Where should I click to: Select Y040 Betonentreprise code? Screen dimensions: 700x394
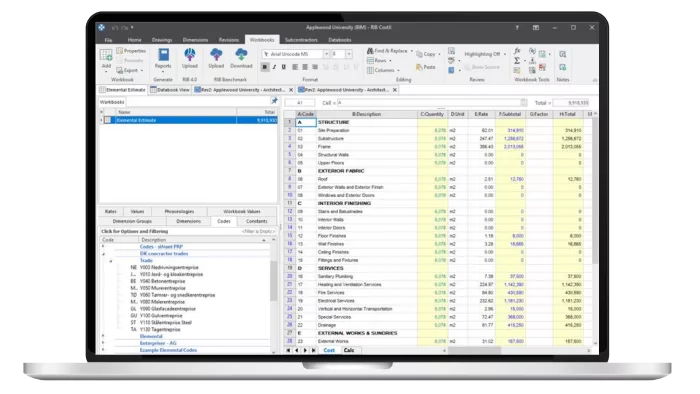[162, 281]
